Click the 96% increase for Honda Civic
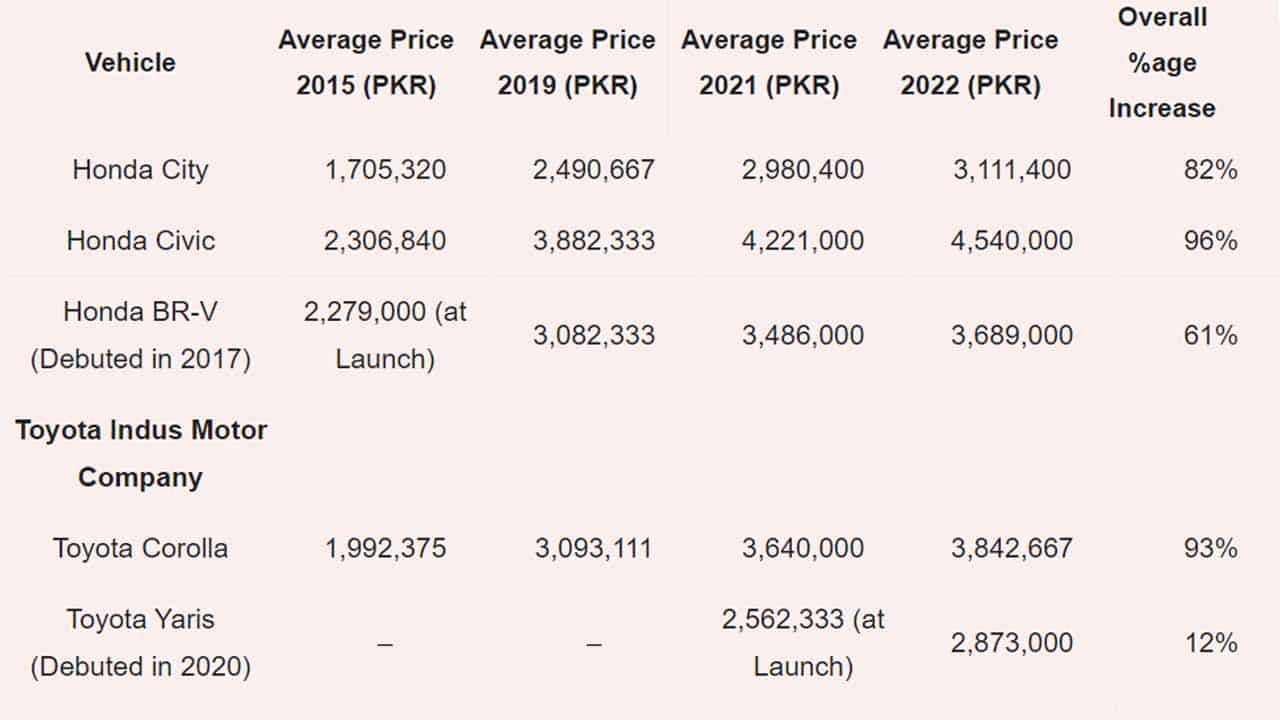This screenshot has height=720, width=1280. 1210,240
